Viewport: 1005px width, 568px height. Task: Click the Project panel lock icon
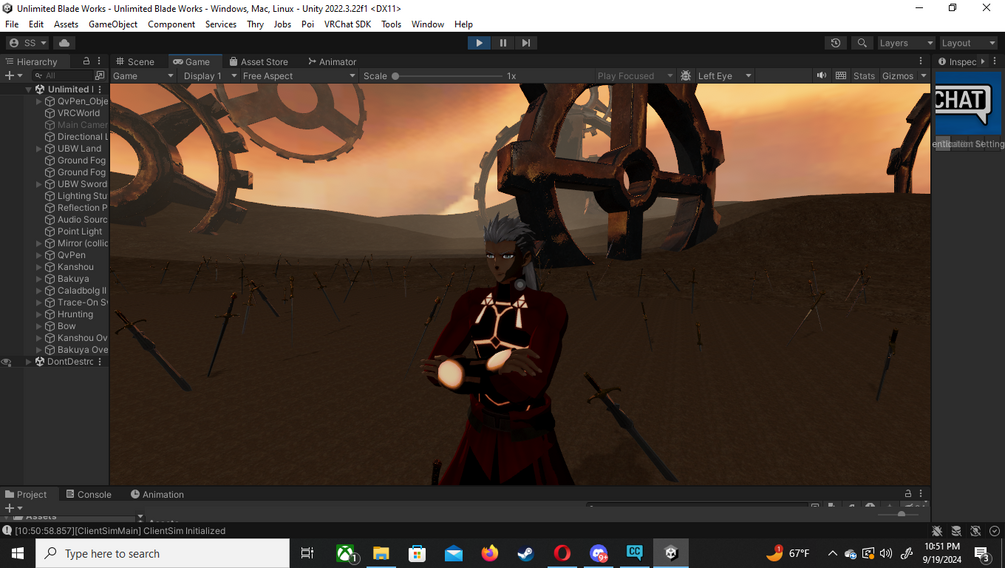908,494
